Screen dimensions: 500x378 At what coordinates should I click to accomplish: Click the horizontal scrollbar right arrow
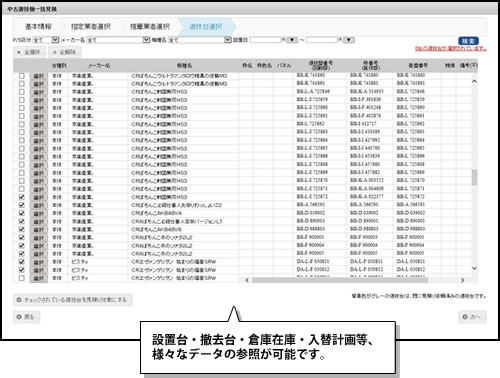pos(462,280)
